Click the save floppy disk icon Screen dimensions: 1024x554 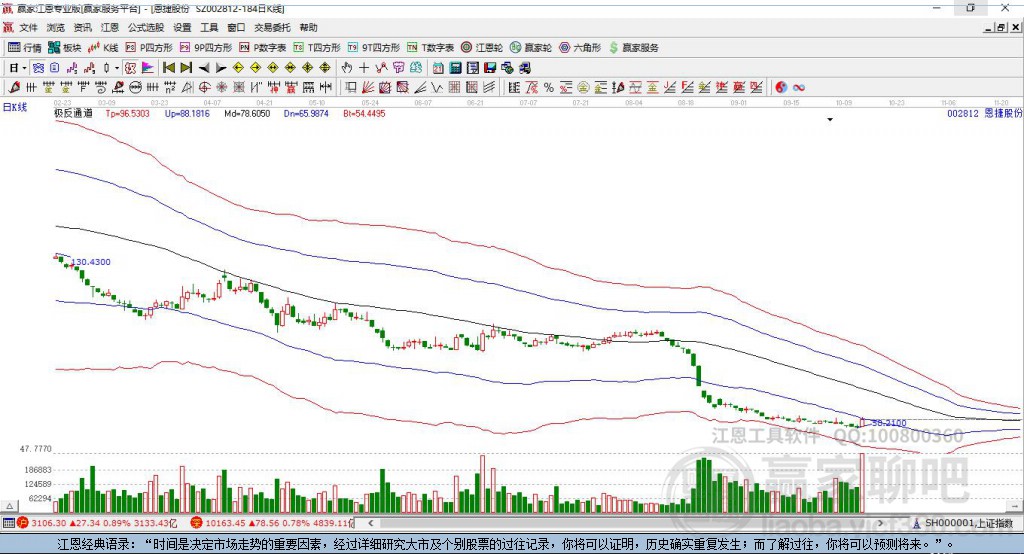[x=490, y=68]
